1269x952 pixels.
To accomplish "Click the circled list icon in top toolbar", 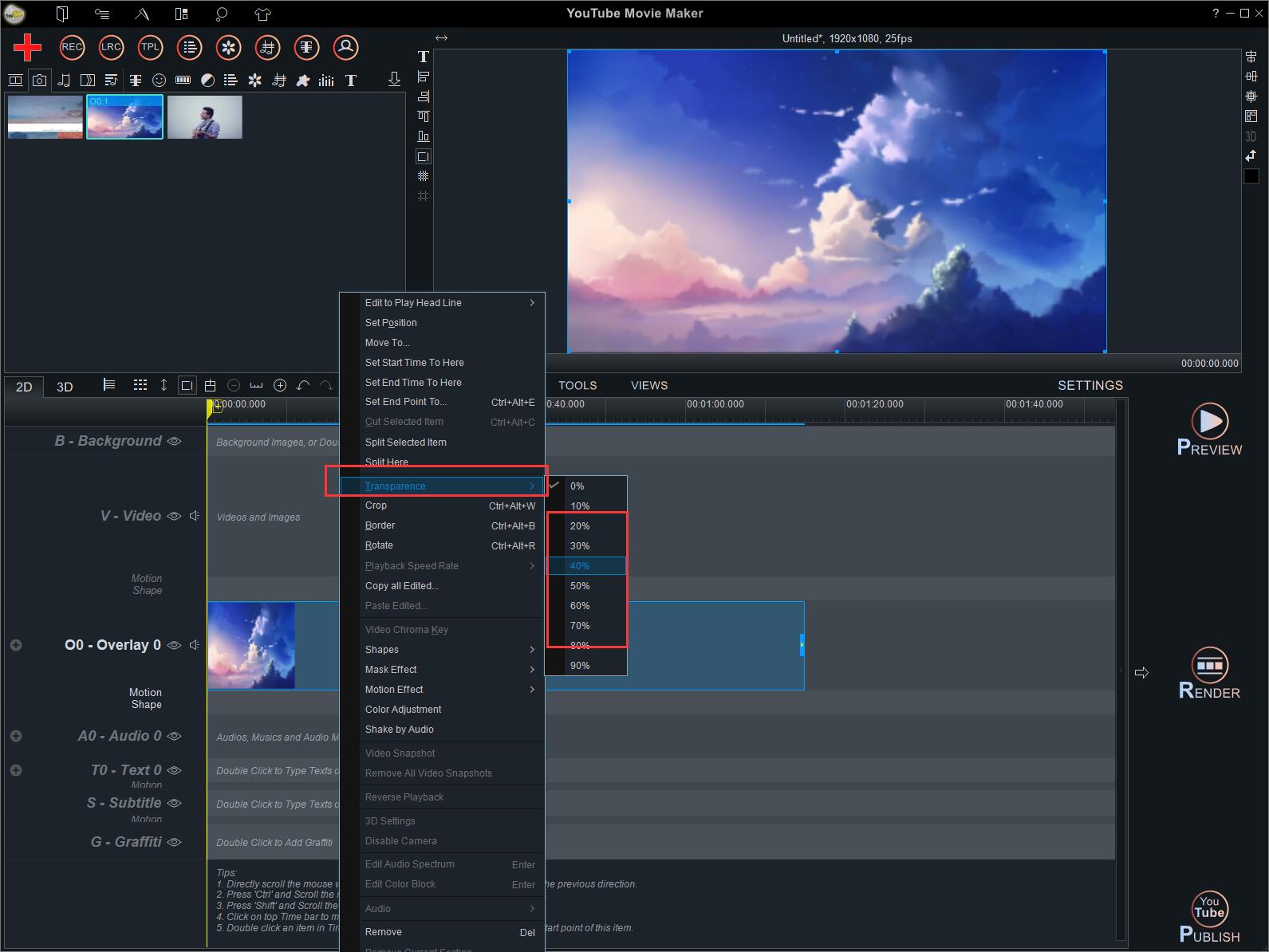I will coord(189,47).
